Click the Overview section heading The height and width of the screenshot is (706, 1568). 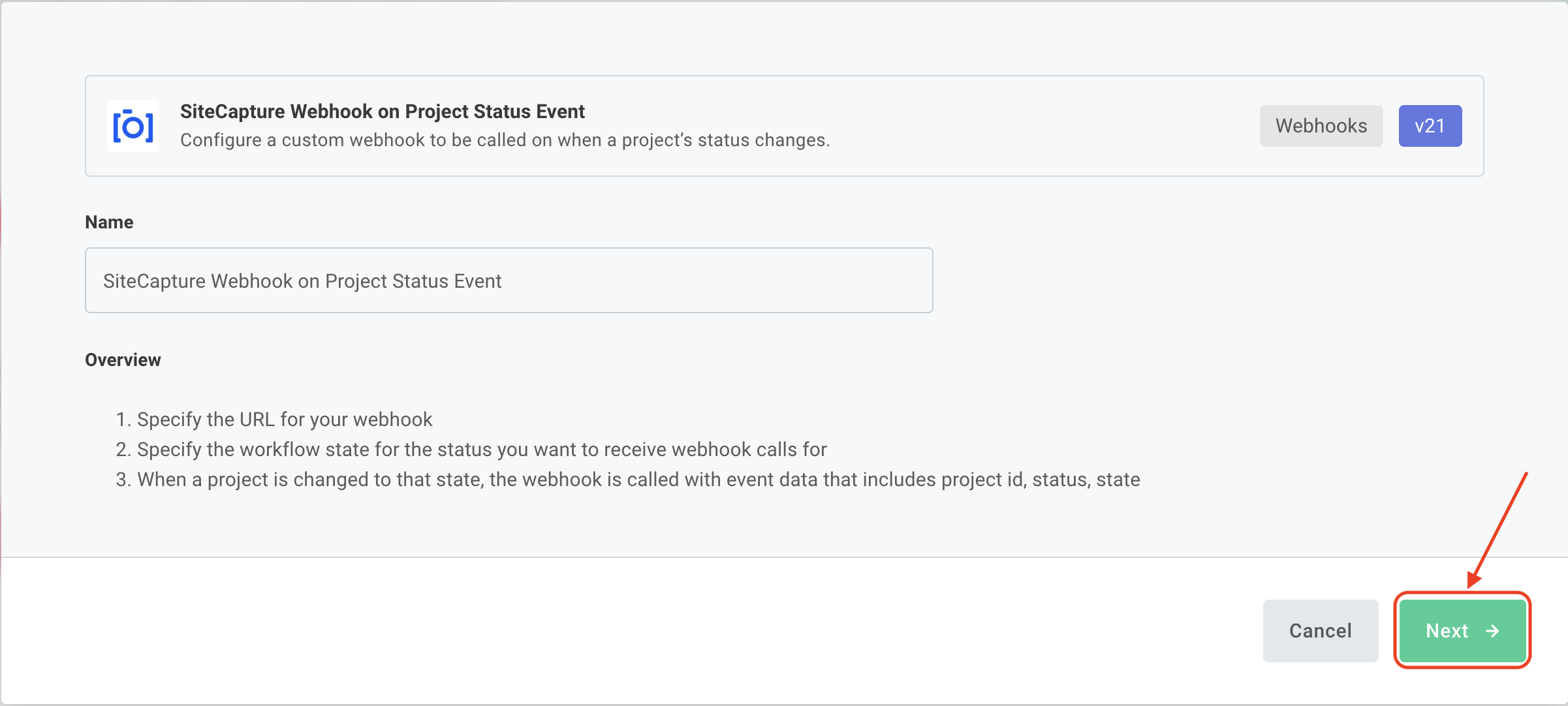pos(123,360)
